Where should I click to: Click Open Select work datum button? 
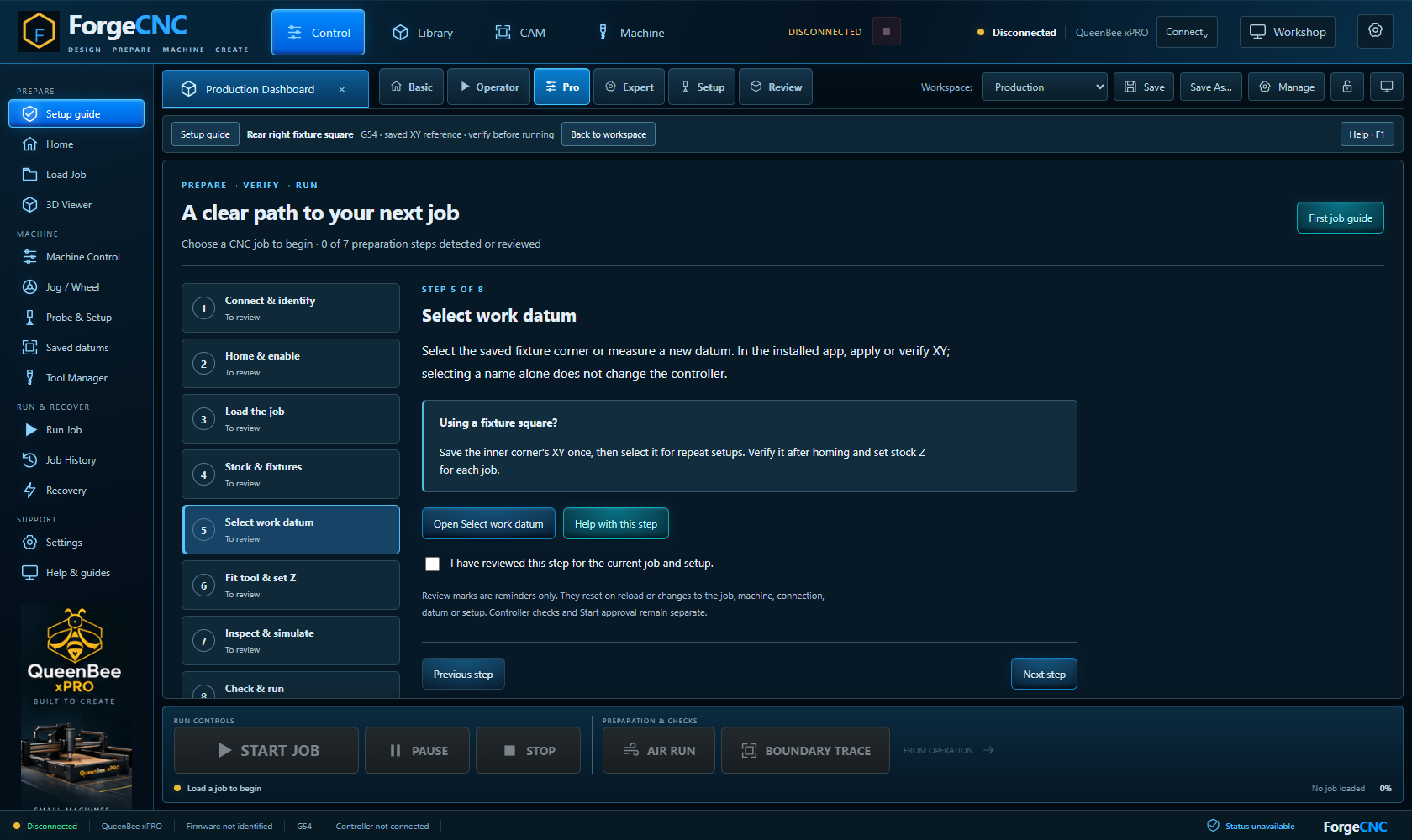point(488,523)
